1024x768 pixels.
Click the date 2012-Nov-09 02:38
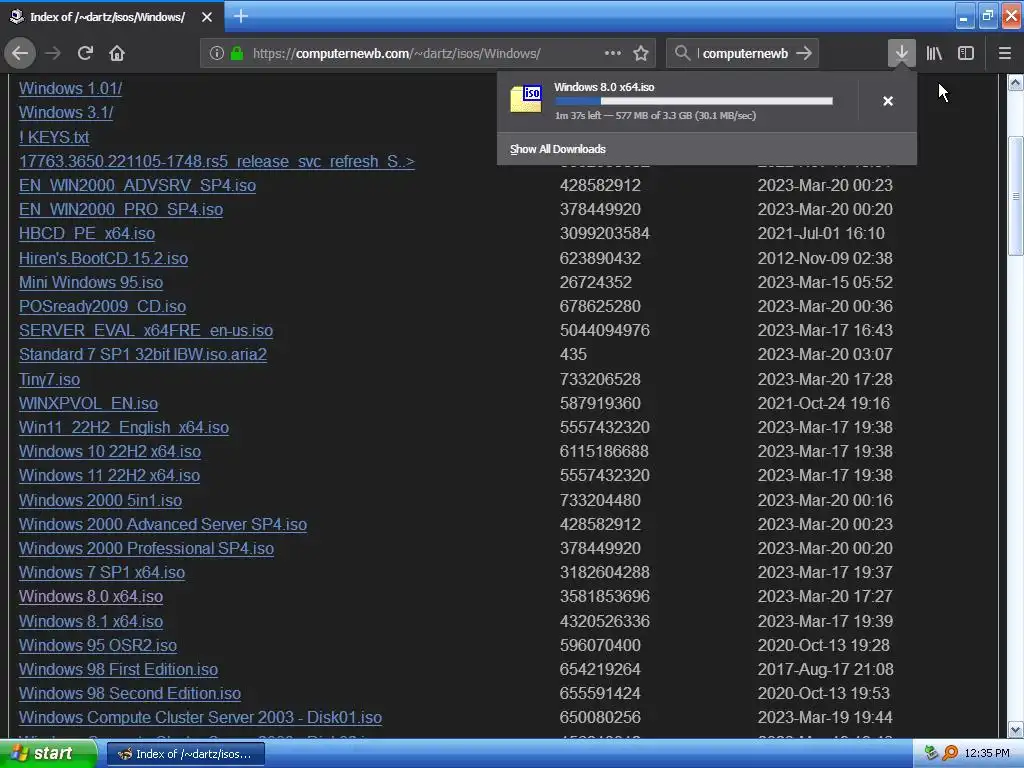pos(825,259)
